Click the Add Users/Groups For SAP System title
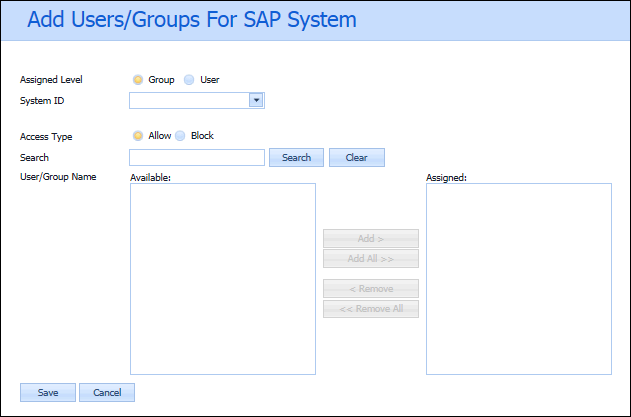Screen dimensions: 631x417 click(x=192, y=19)
